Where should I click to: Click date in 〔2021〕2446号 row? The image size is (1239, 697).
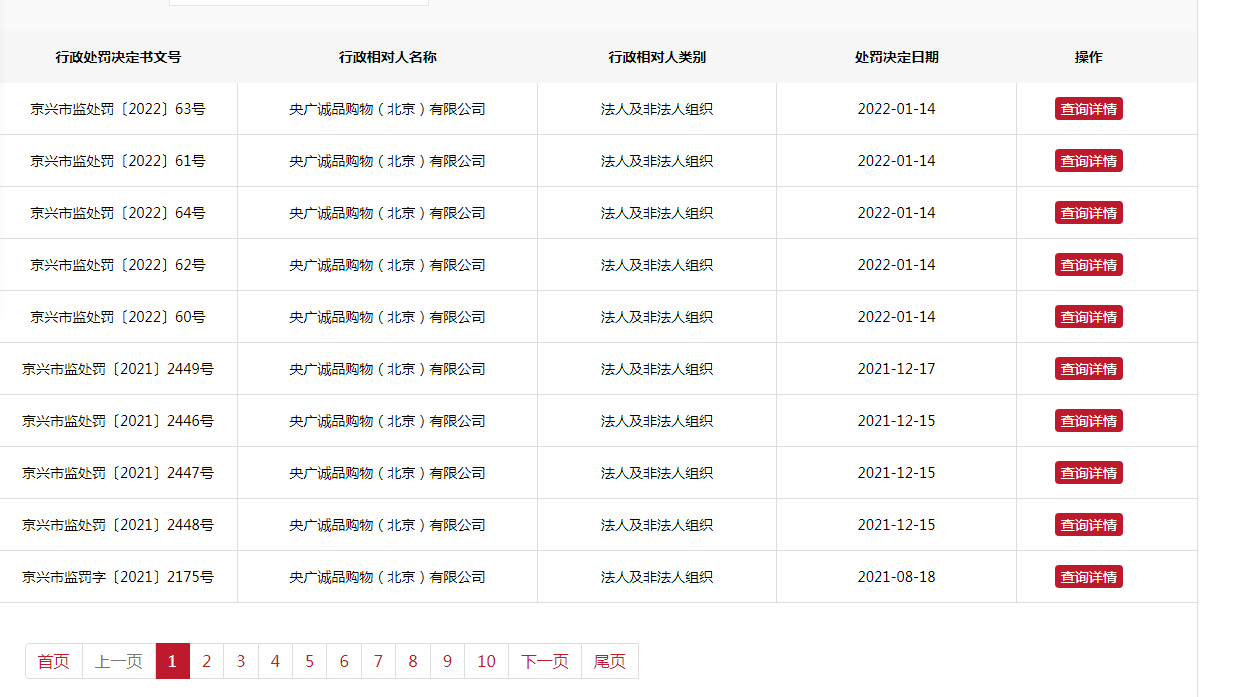[896, 421]
